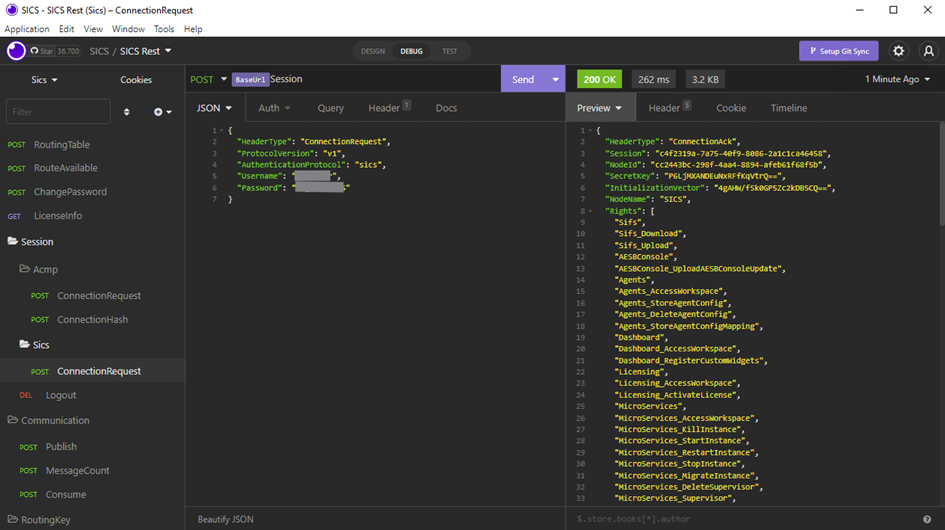Open the POST method dropdown
945x530 pixels.
(209, 80)
